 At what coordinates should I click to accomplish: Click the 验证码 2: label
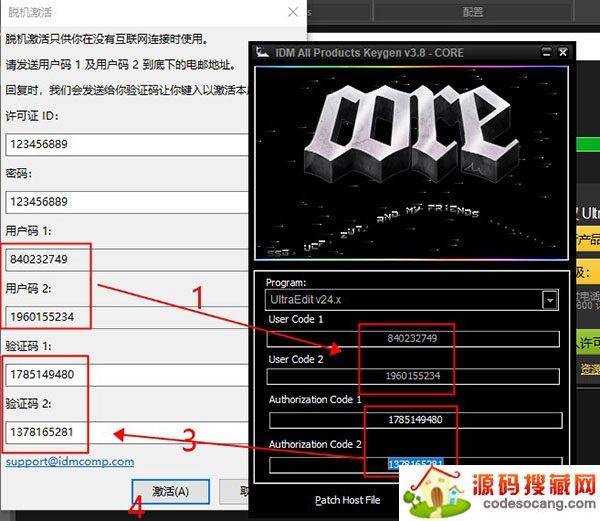tap(28, 404)
